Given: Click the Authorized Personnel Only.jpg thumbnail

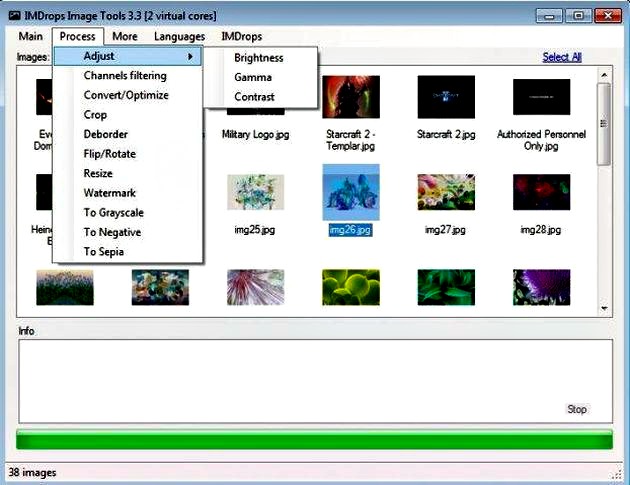Looking at the screenshot, I should 541,98.
